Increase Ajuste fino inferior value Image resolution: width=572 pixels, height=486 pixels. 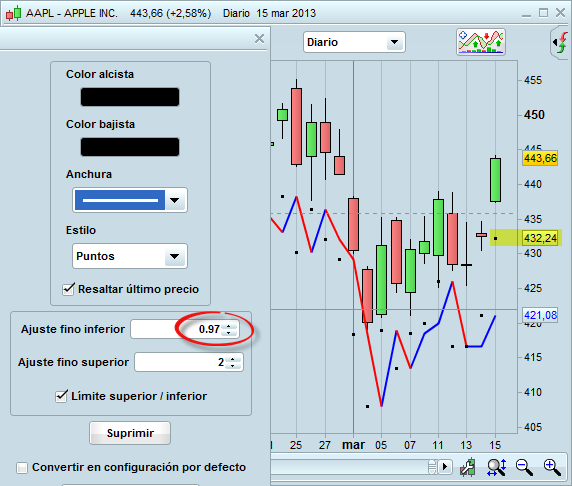(x=229, y=326)
